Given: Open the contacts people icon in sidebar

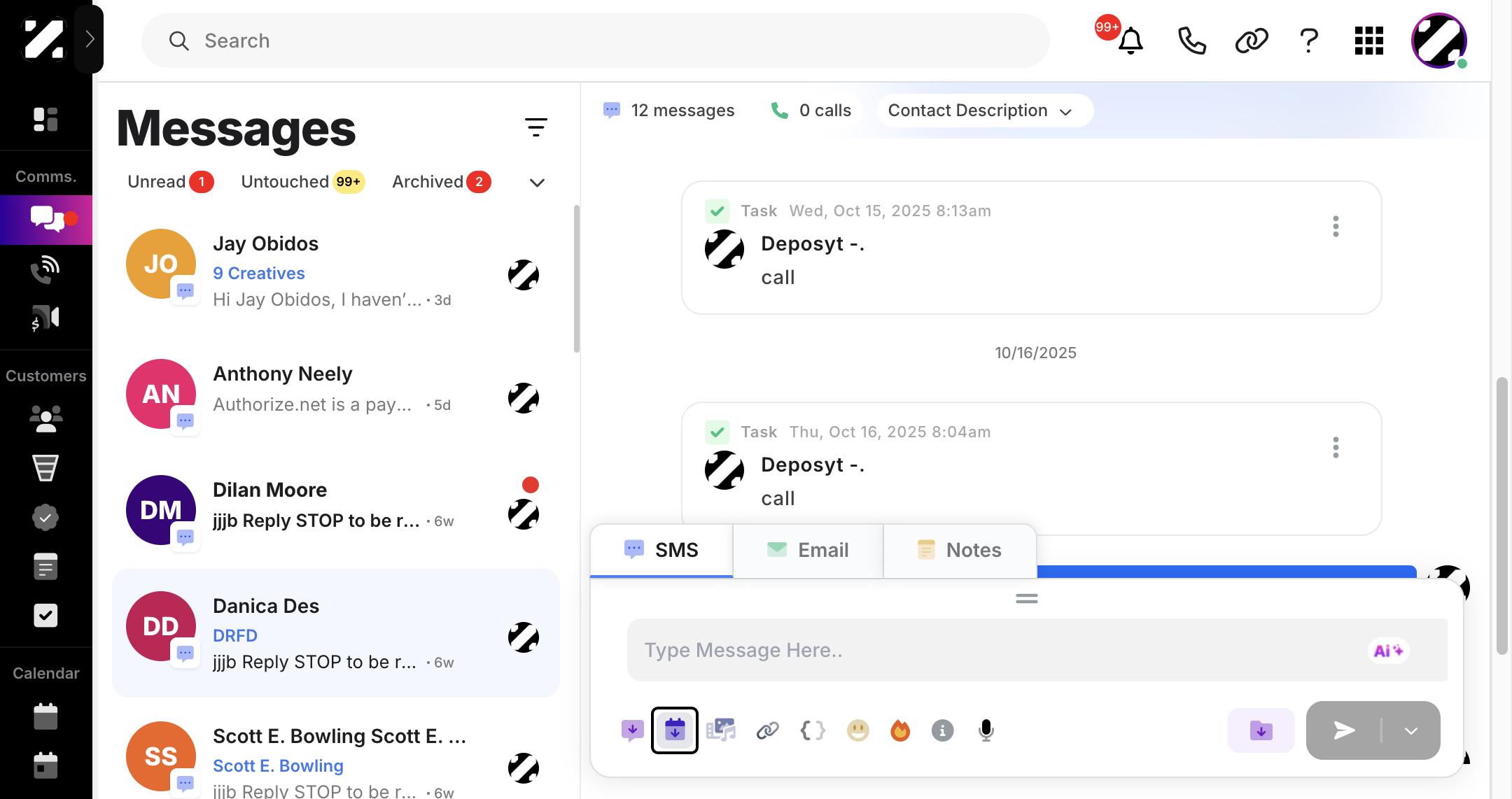Looking at the screenshot, I should pyautogui.click(x=45, y=419).
